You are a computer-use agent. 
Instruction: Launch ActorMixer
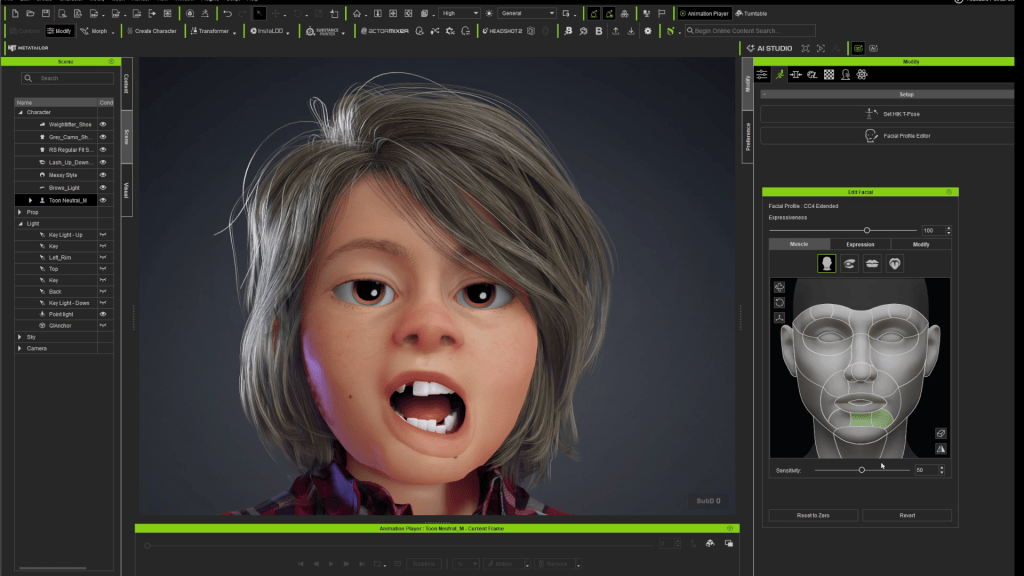[x=385, y=31]
